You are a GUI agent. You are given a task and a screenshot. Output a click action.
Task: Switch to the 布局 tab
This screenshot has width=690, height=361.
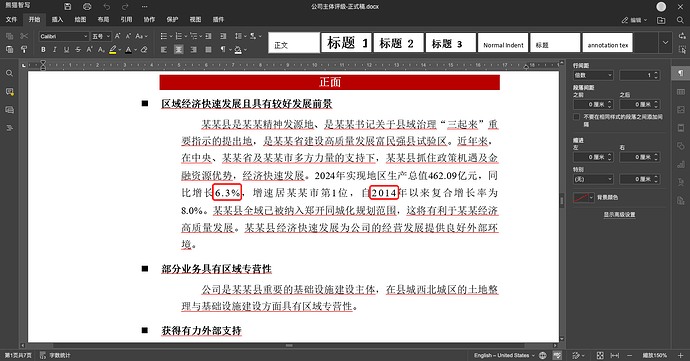103,19
